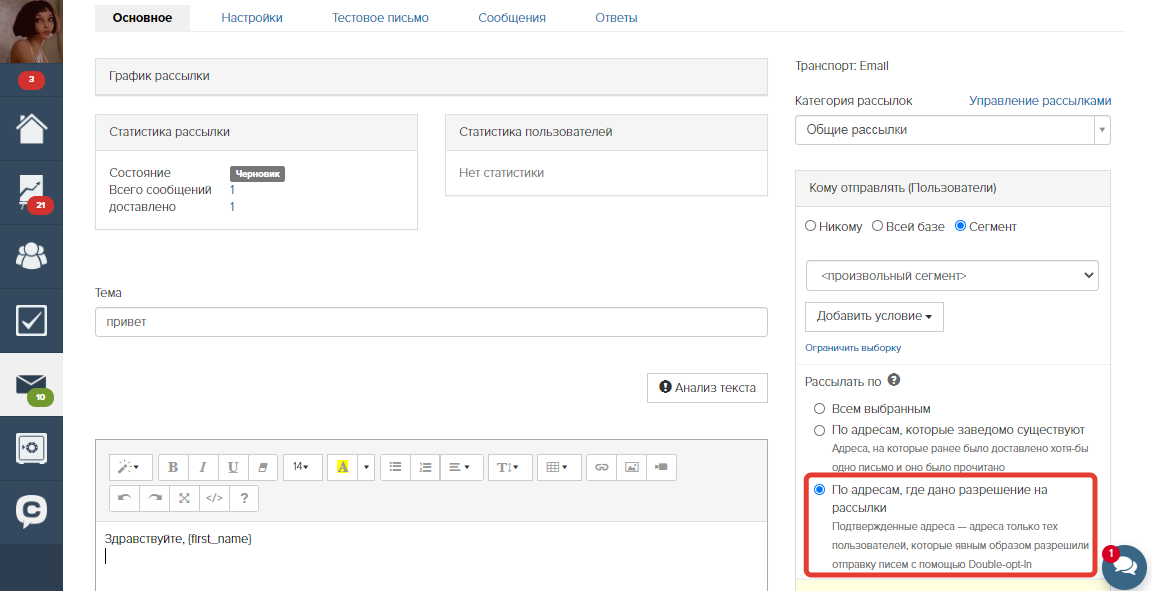The height and width of the screenshot is (591, 1152).
Task: Insert a link using the chain icon
Action: coord(602,467)
